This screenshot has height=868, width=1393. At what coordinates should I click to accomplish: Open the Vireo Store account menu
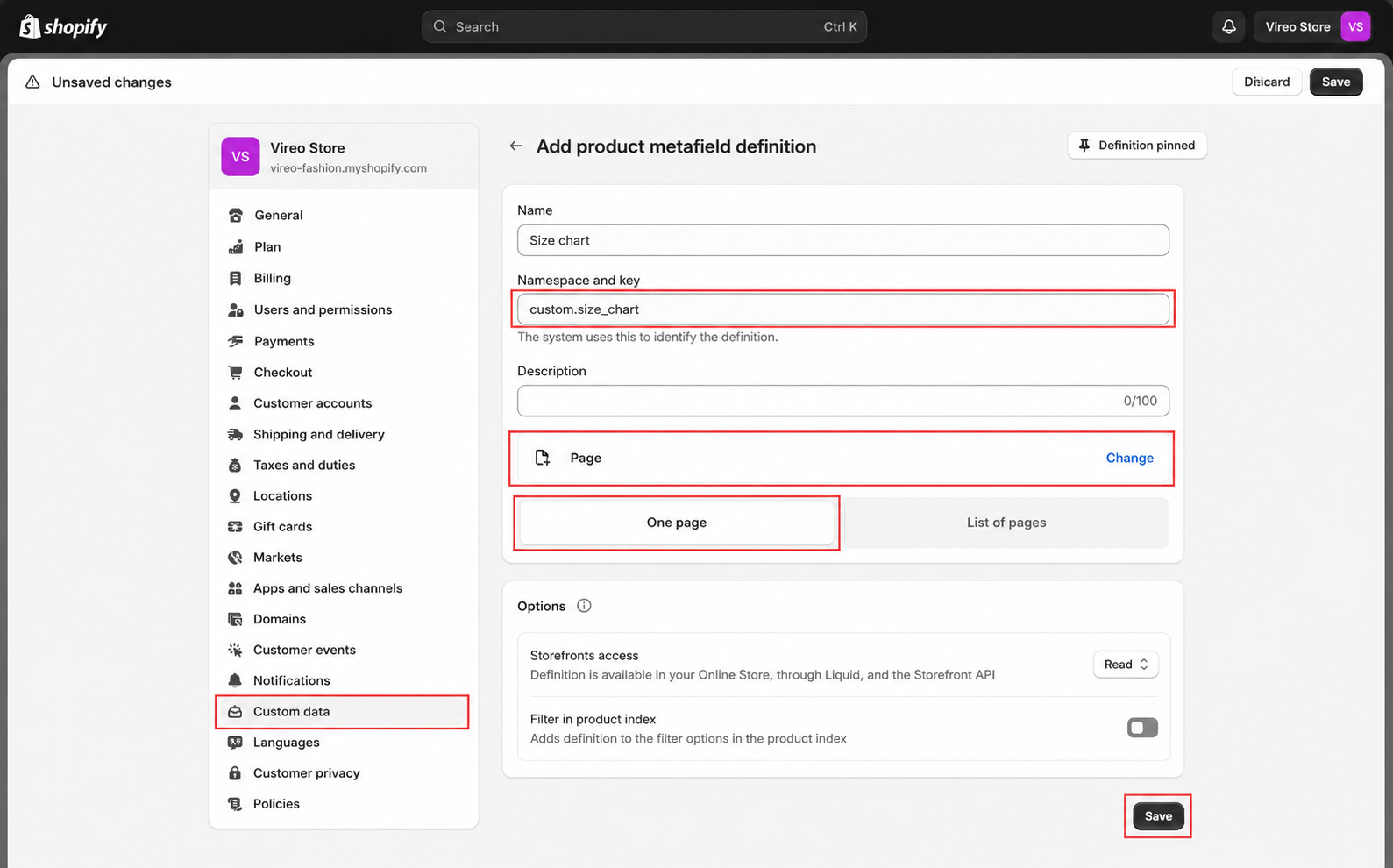(1312, 27)
